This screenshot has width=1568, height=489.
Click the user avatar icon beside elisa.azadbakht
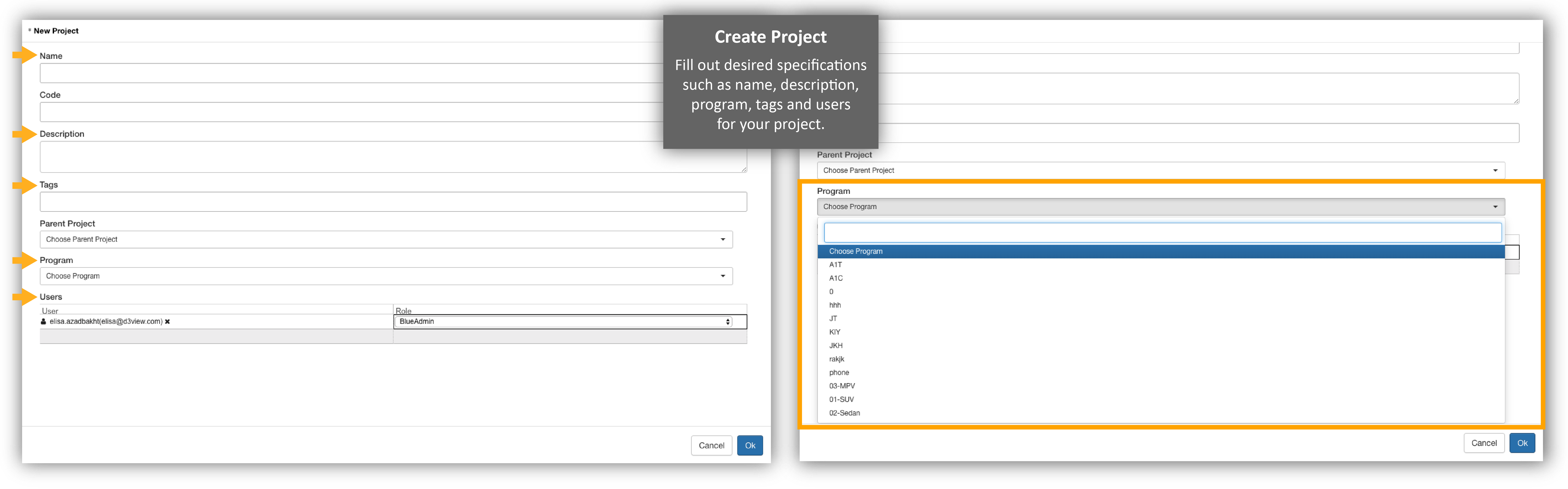click(43, 322)
